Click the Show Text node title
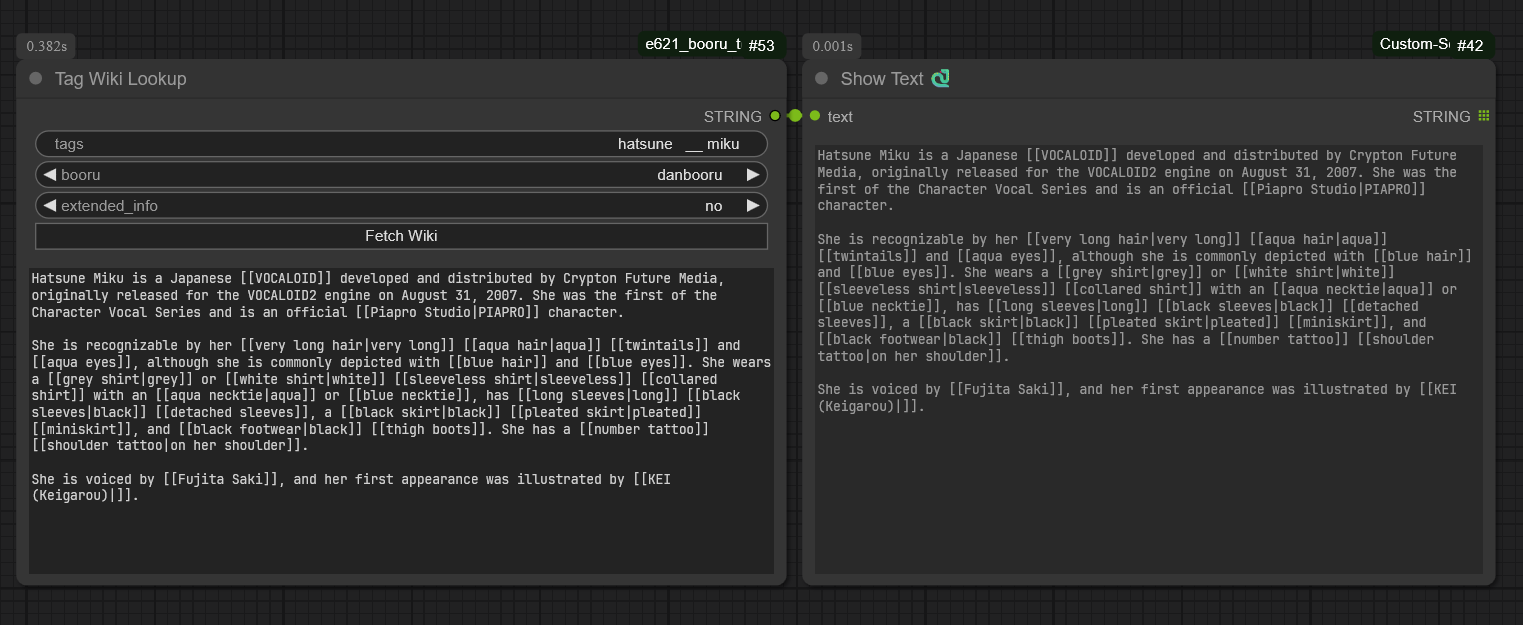Viewport: 1523px width, 625px height. tap(882, 79)
